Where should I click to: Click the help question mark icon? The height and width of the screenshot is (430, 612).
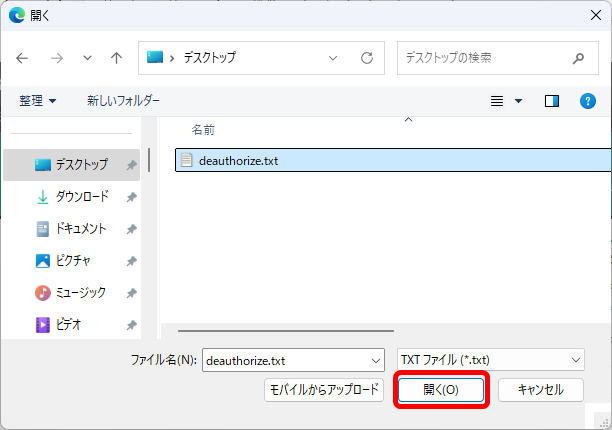click(588, 101)
